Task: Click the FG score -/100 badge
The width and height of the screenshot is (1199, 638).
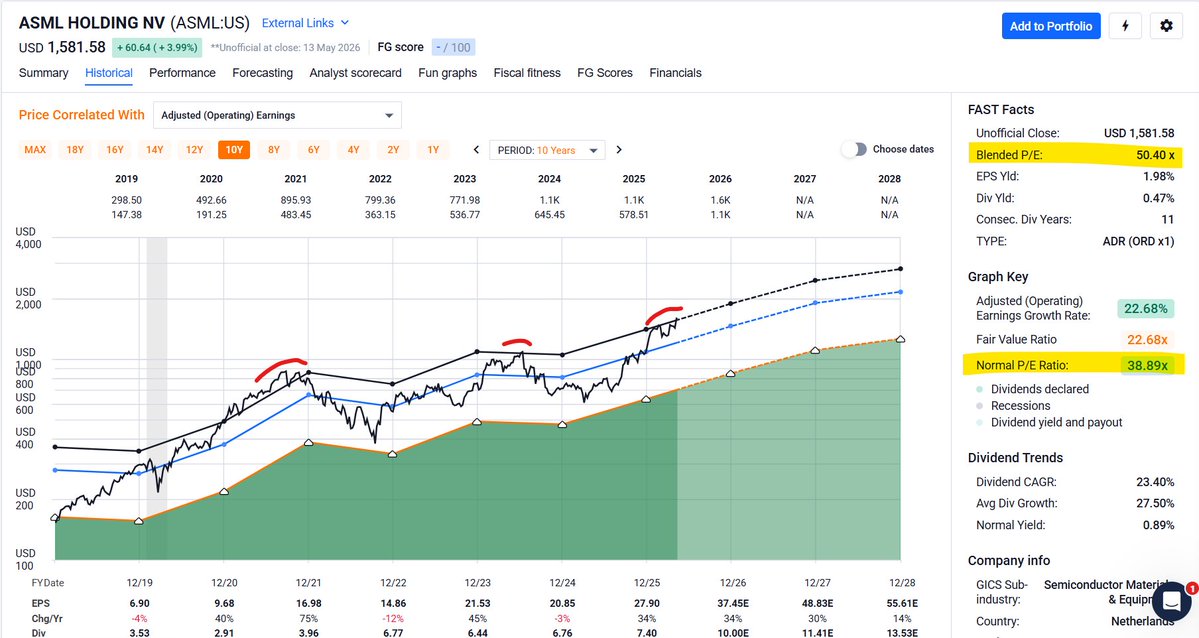Action: coord(453,47)
